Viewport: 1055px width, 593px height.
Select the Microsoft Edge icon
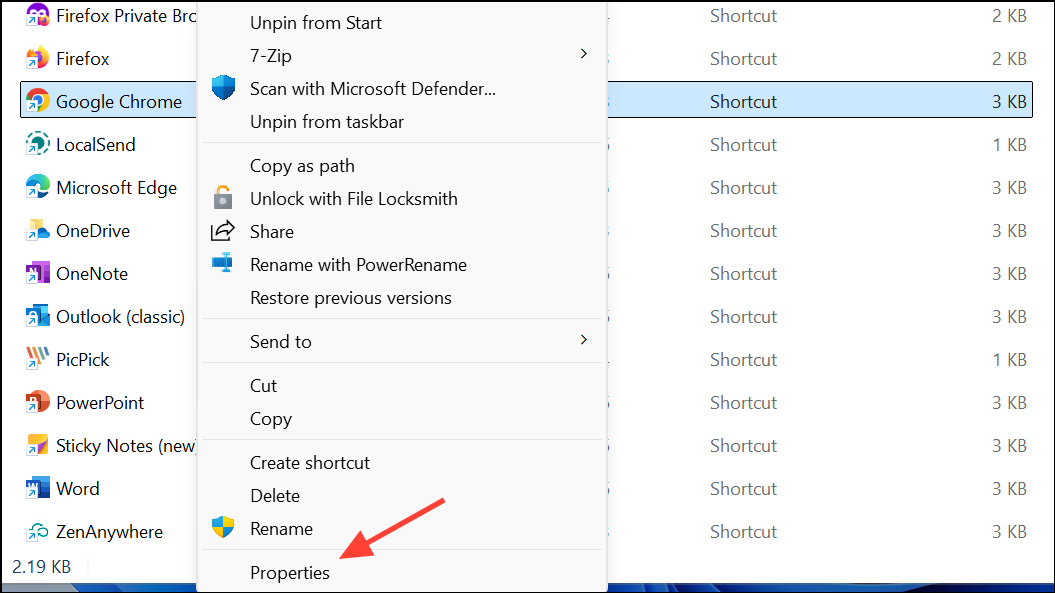[37, 188]
